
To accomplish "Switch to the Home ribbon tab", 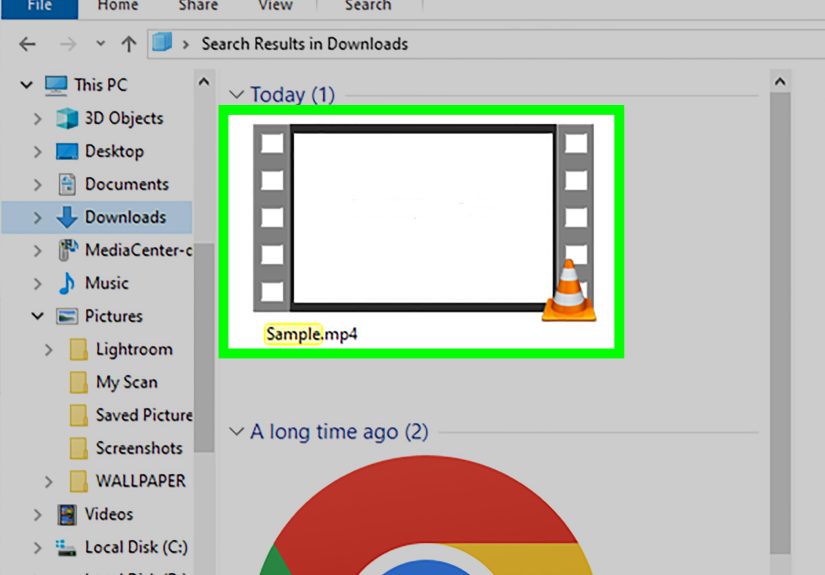I will pyautogui.click(x=118, y=6).
